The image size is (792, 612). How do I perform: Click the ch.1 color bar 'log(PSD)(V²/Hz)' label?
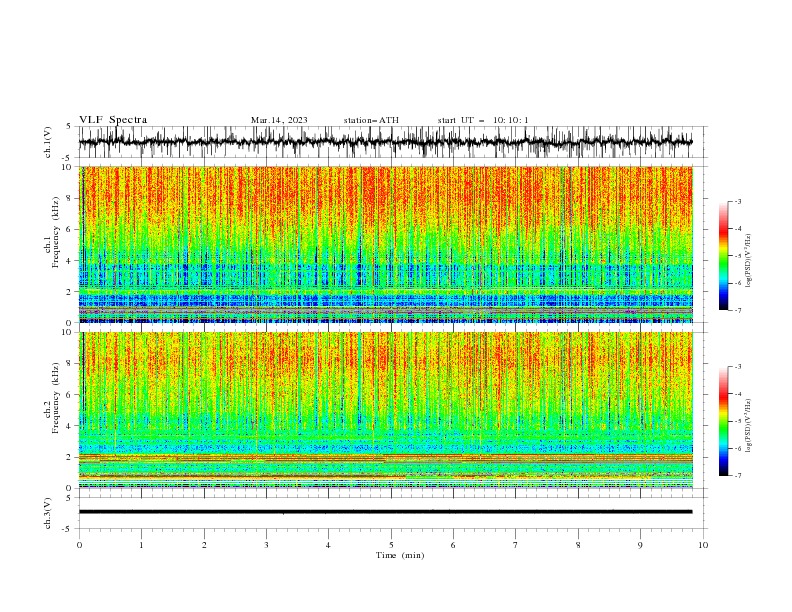coord(748,261)
